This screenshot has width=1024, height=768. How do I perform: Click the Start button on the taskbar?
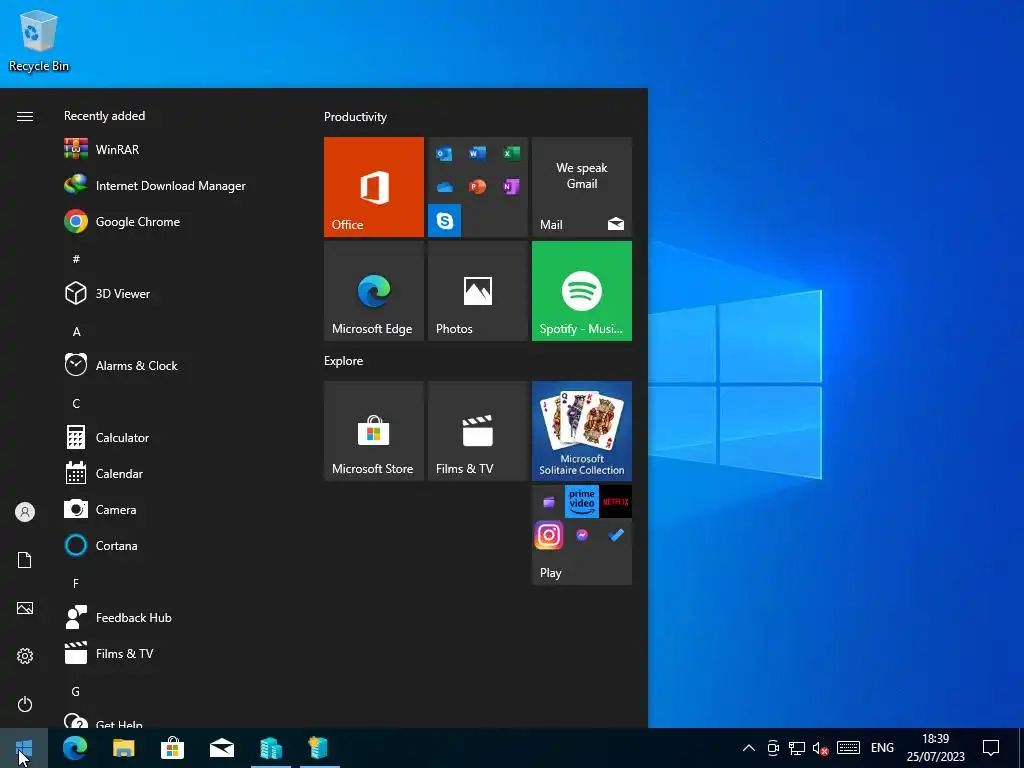point(24,748)
